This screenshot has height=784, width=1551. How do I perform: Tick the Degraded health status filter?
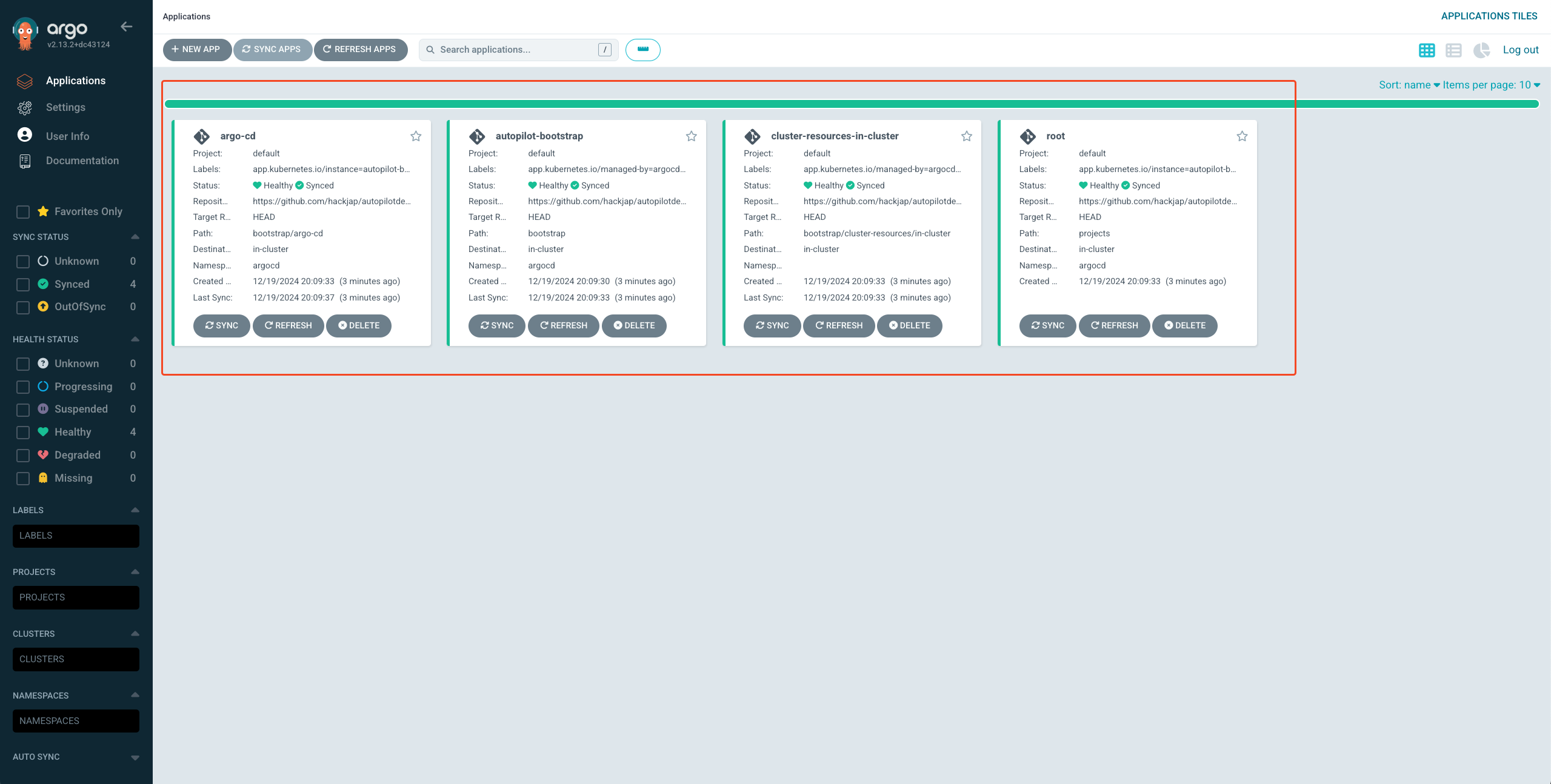pyautogui.click(x=23, y=456)
